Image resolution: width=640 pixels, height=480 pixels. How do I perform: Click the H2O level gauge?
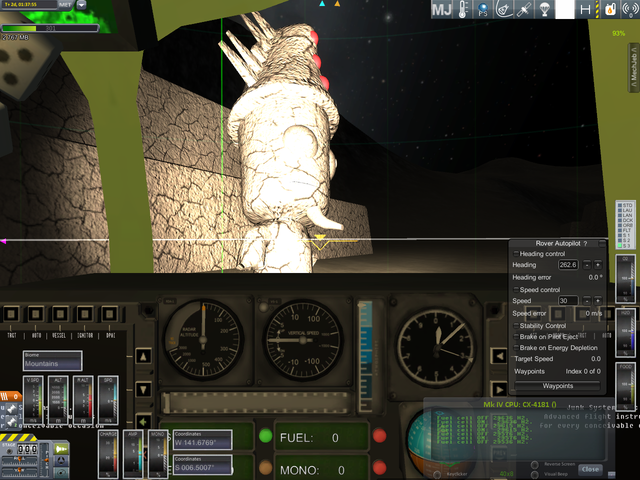coord(625,333)
